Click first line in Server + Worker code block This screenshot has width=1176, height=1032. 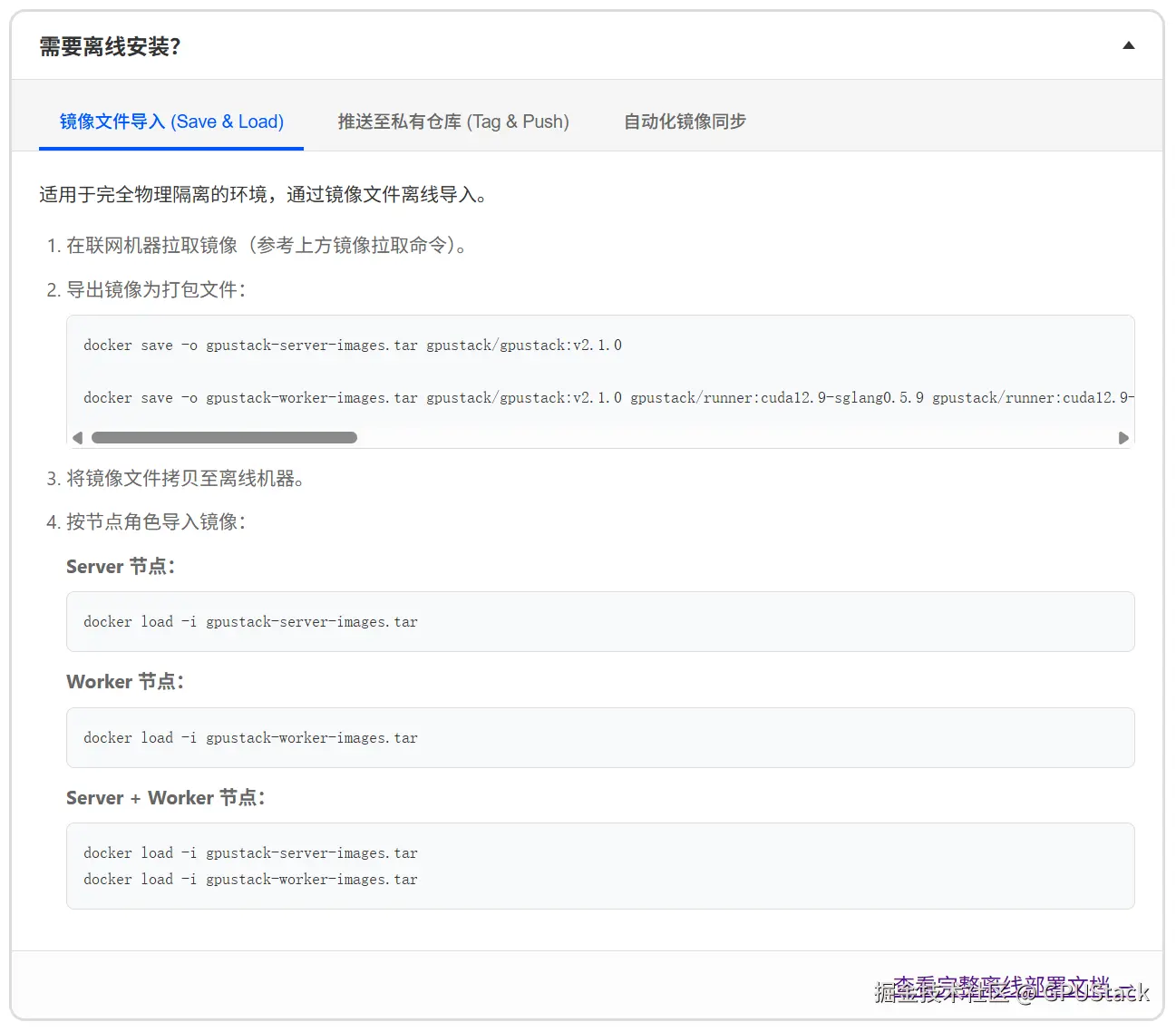(250, 852)
